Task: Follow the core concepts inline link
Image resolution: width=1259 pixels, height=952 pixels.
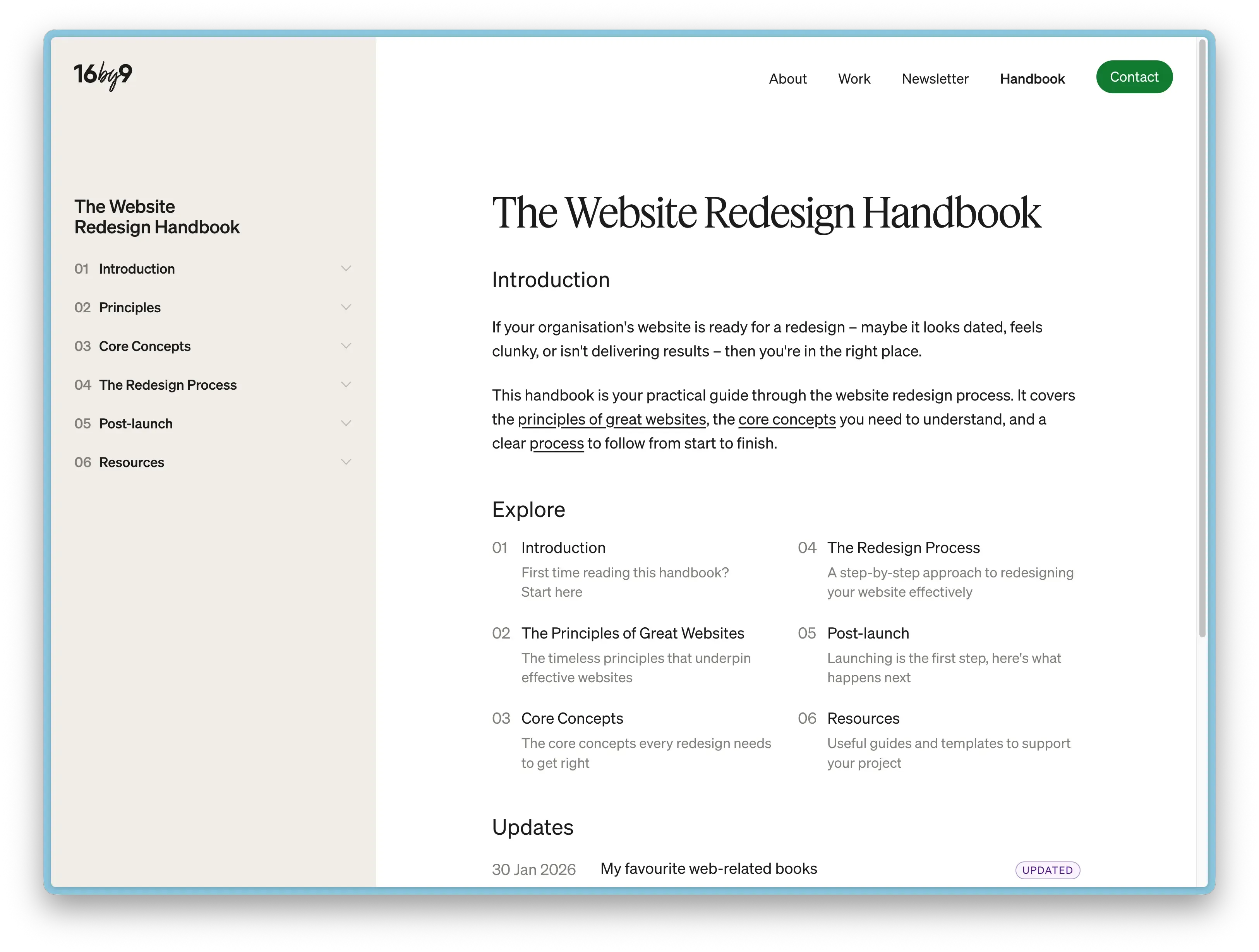Action: 787,419
